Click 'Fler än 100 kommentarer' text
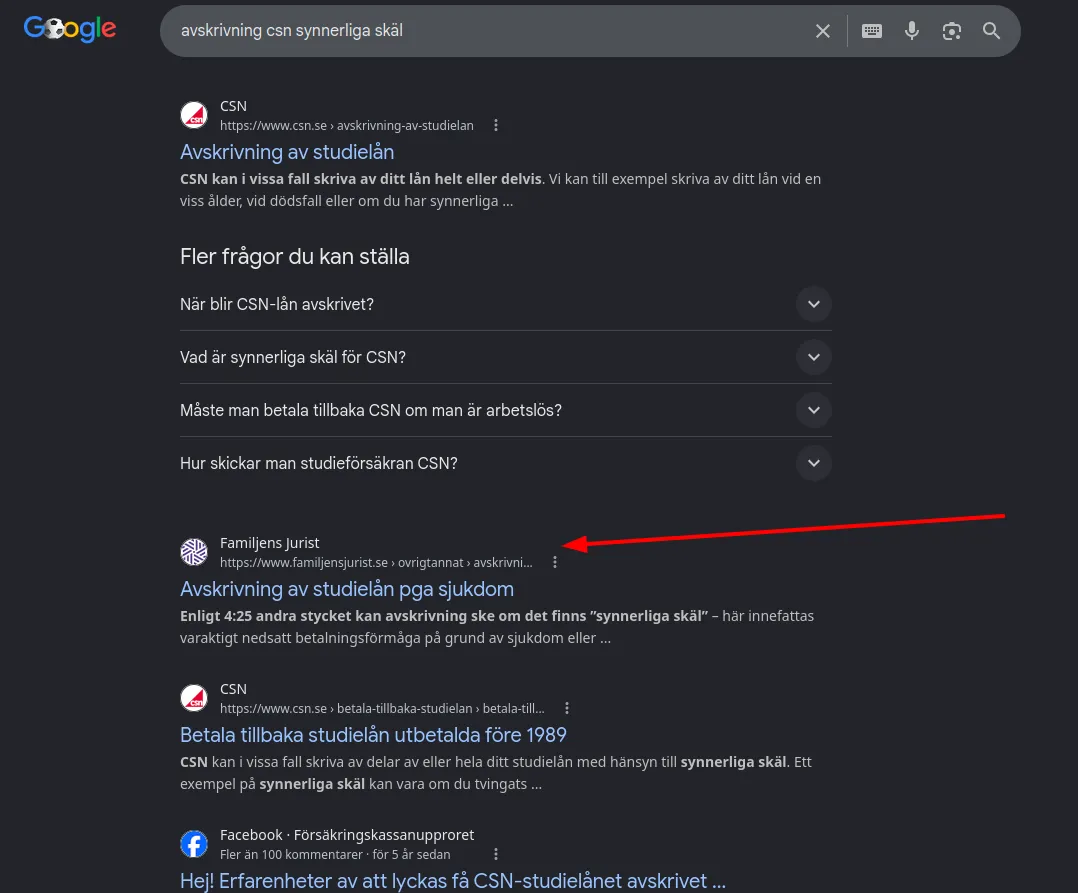The image size is (1078, 893). (291, 855)
